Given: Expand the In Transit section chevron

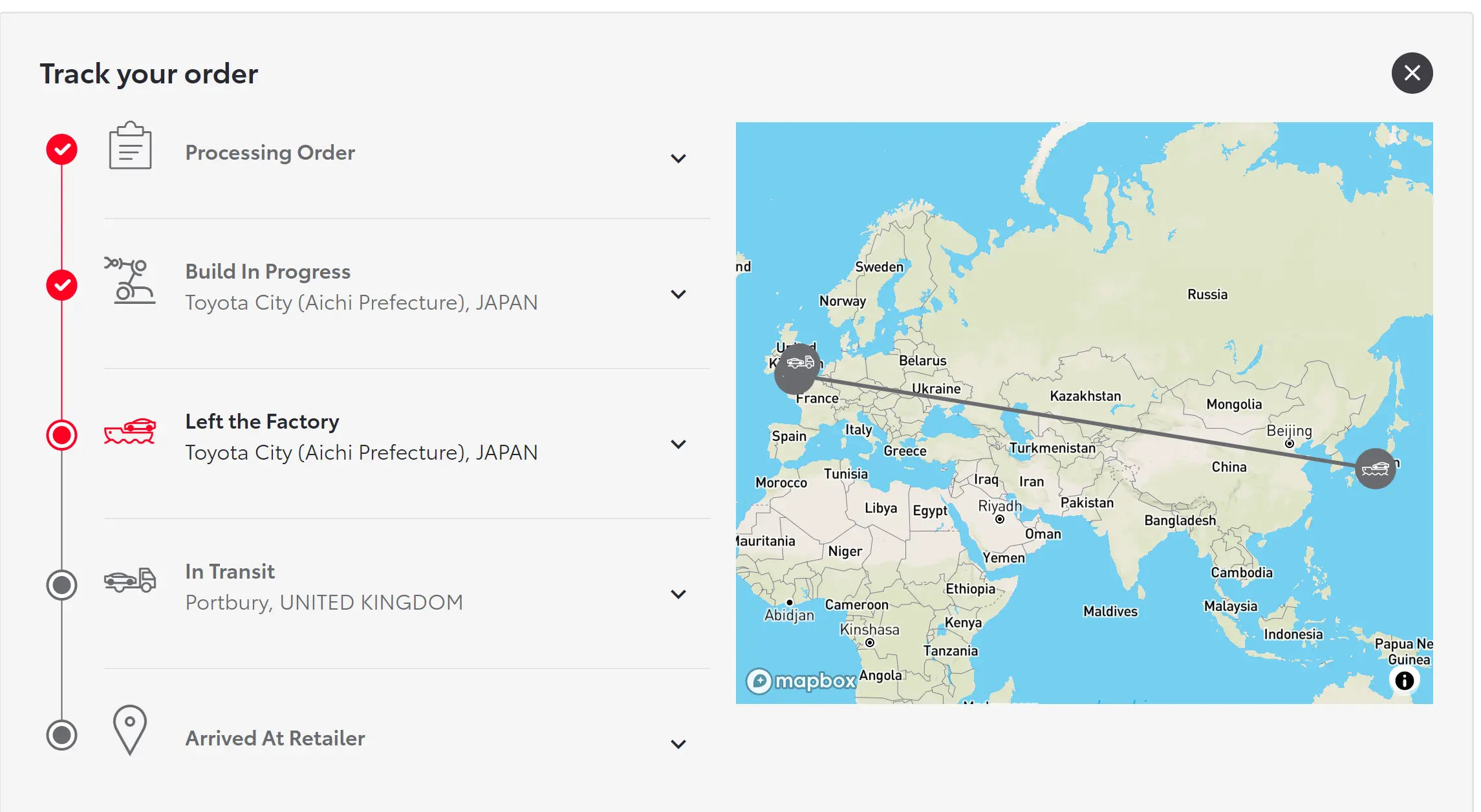Looking at the screenshot, I should 678,594.
